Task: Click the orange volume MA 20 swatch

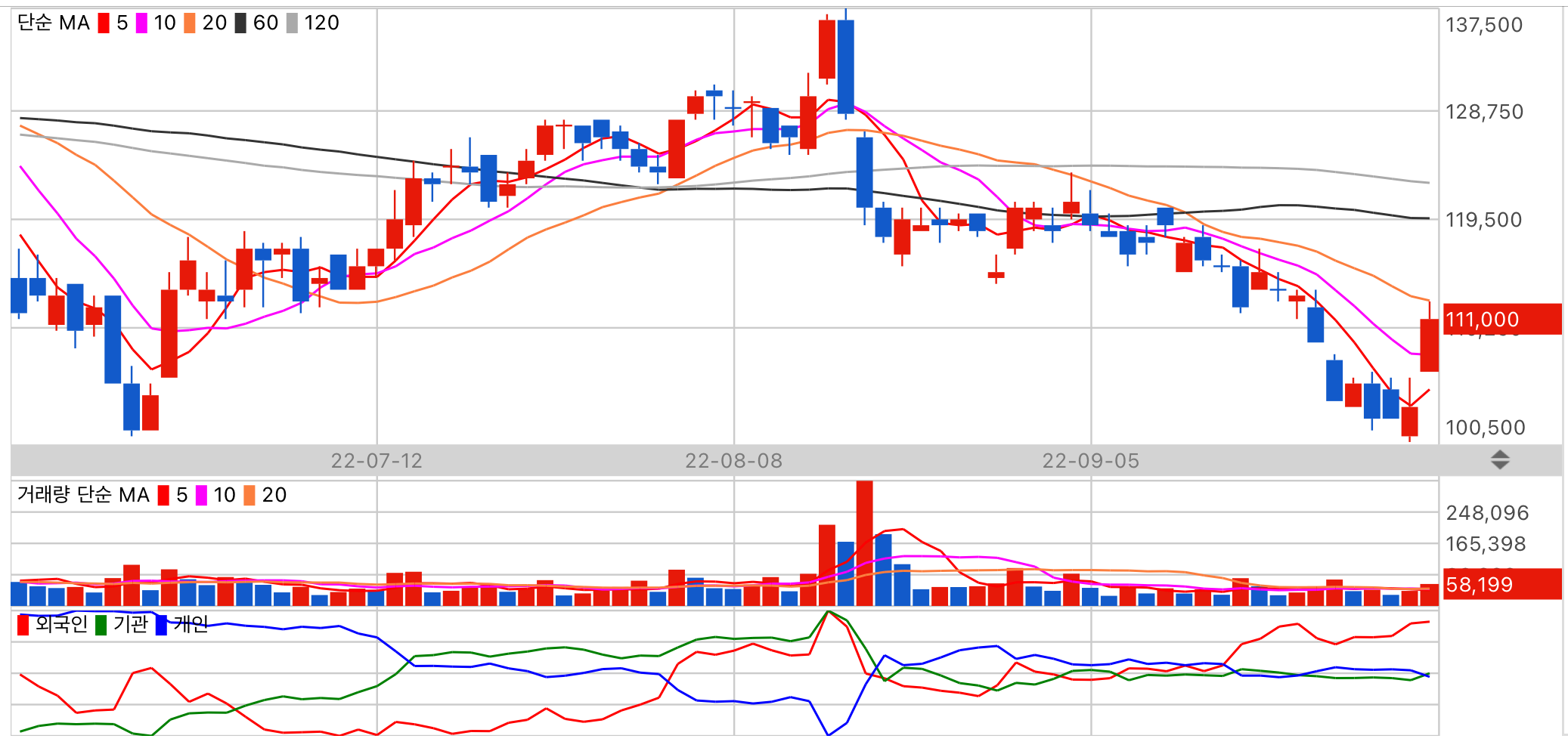Action: [249, 496]
